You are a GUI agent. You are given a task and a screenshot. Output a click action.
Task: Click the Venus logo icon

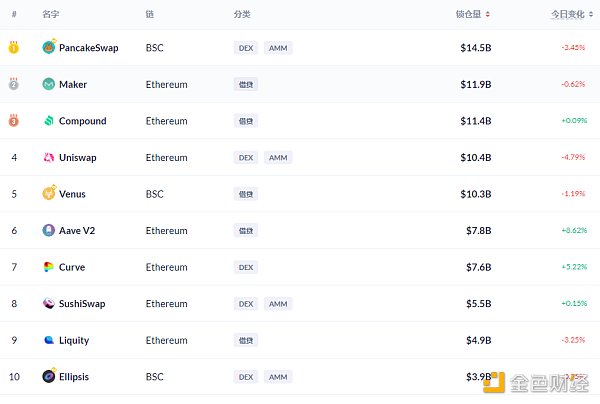point(49,194)
